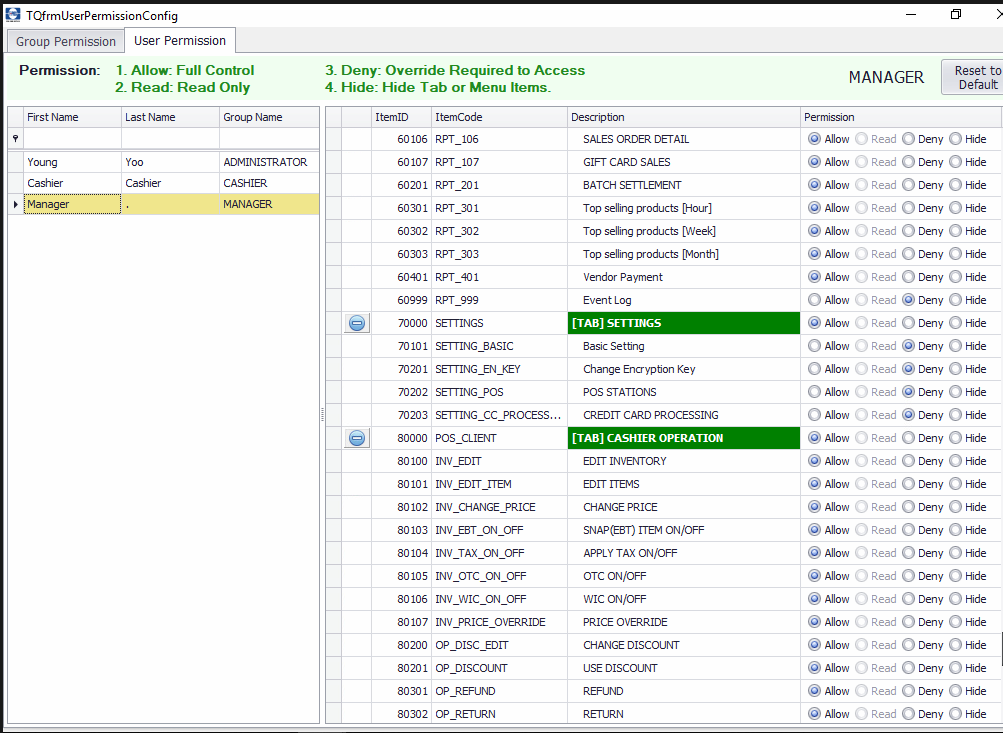Select the Young Yoo administrator row

click(x=70, y=162)
